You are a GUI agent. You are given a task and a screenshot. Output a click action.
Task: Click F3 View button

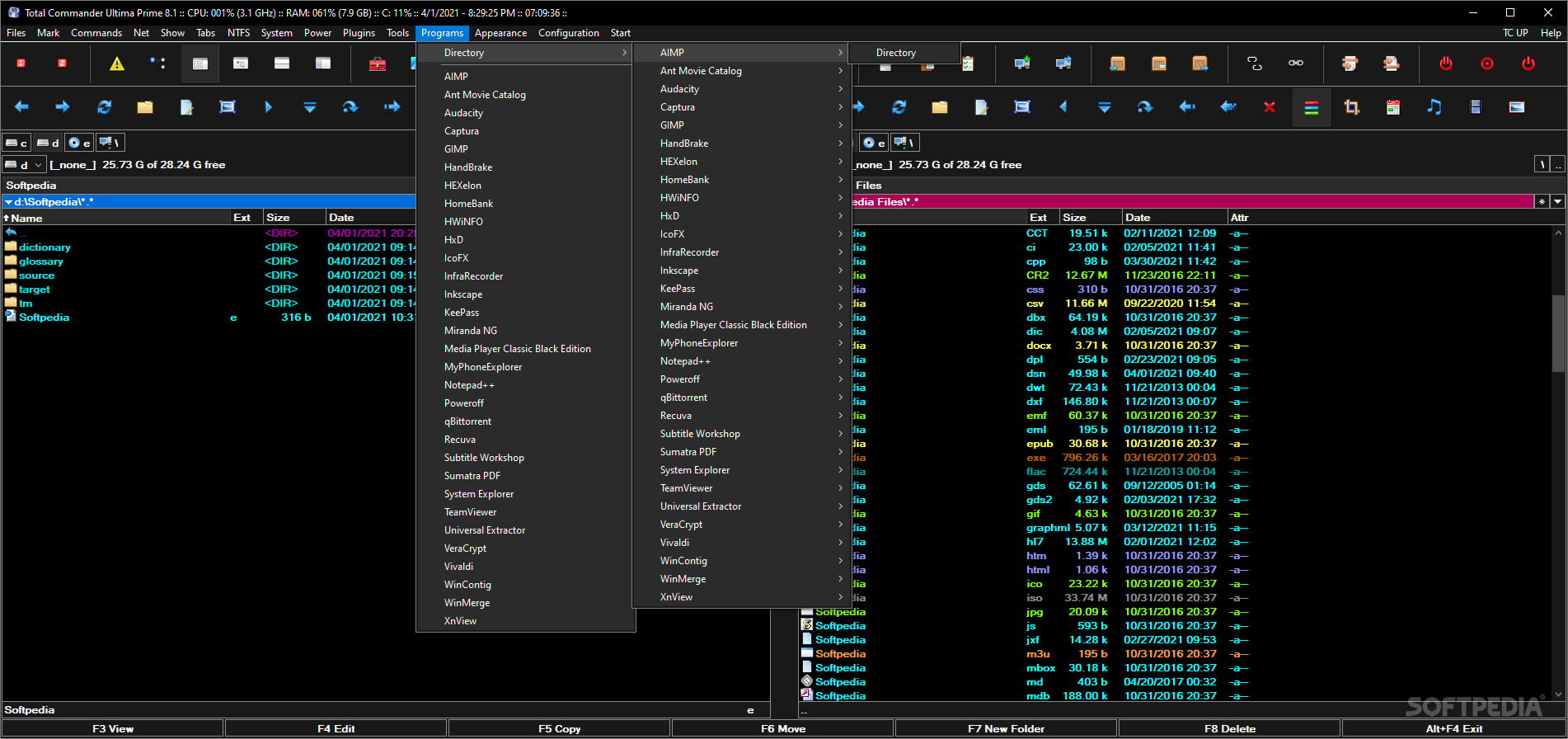coord(113,728)
